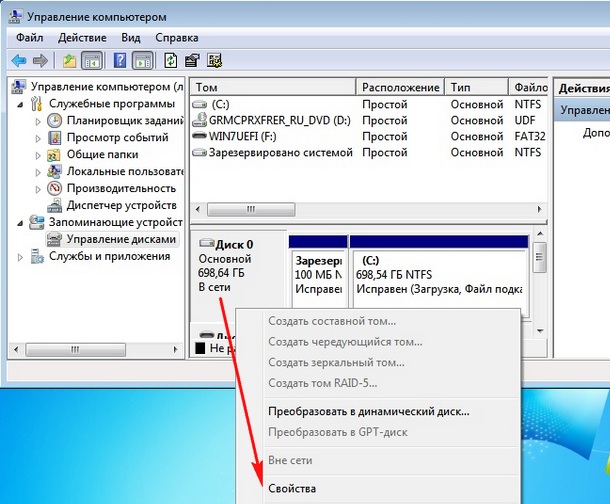610x504 pixels.
Task: Click the Forward arrow toolbar icon
Action: point(40,61)
